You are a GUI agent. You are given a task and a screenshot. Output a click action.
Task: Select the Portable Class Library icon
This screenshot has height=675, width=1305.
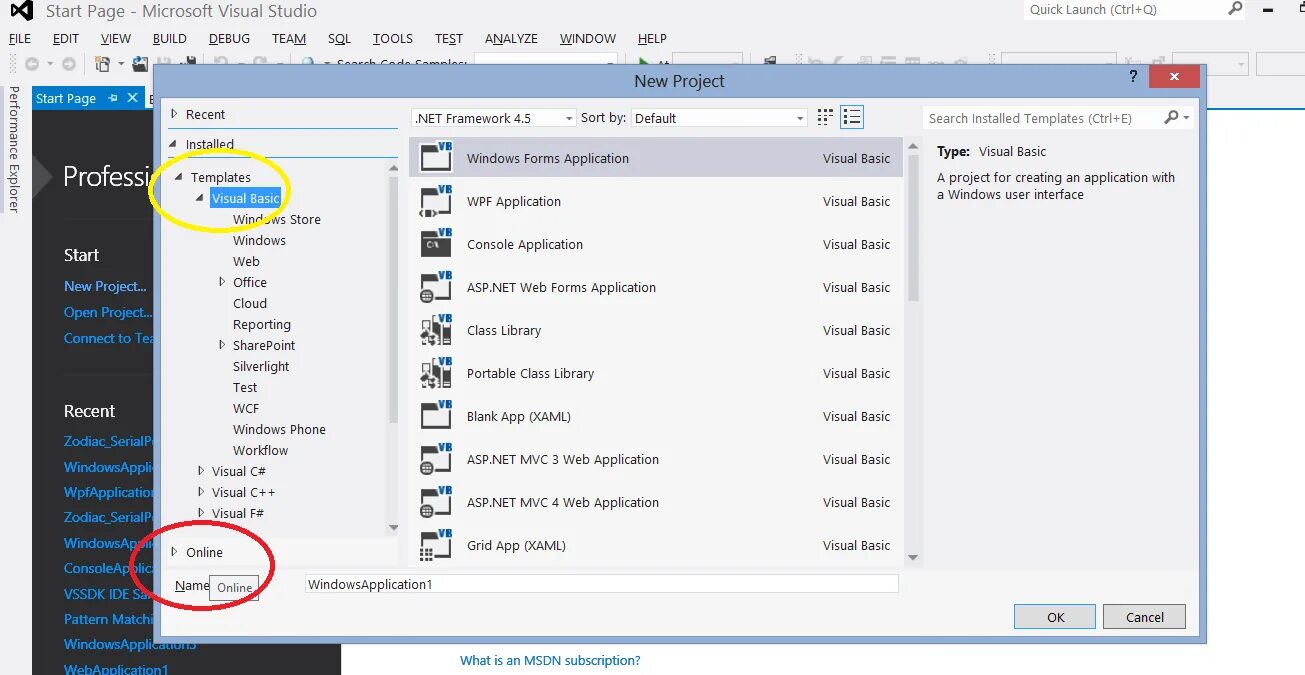pos(436,373)
